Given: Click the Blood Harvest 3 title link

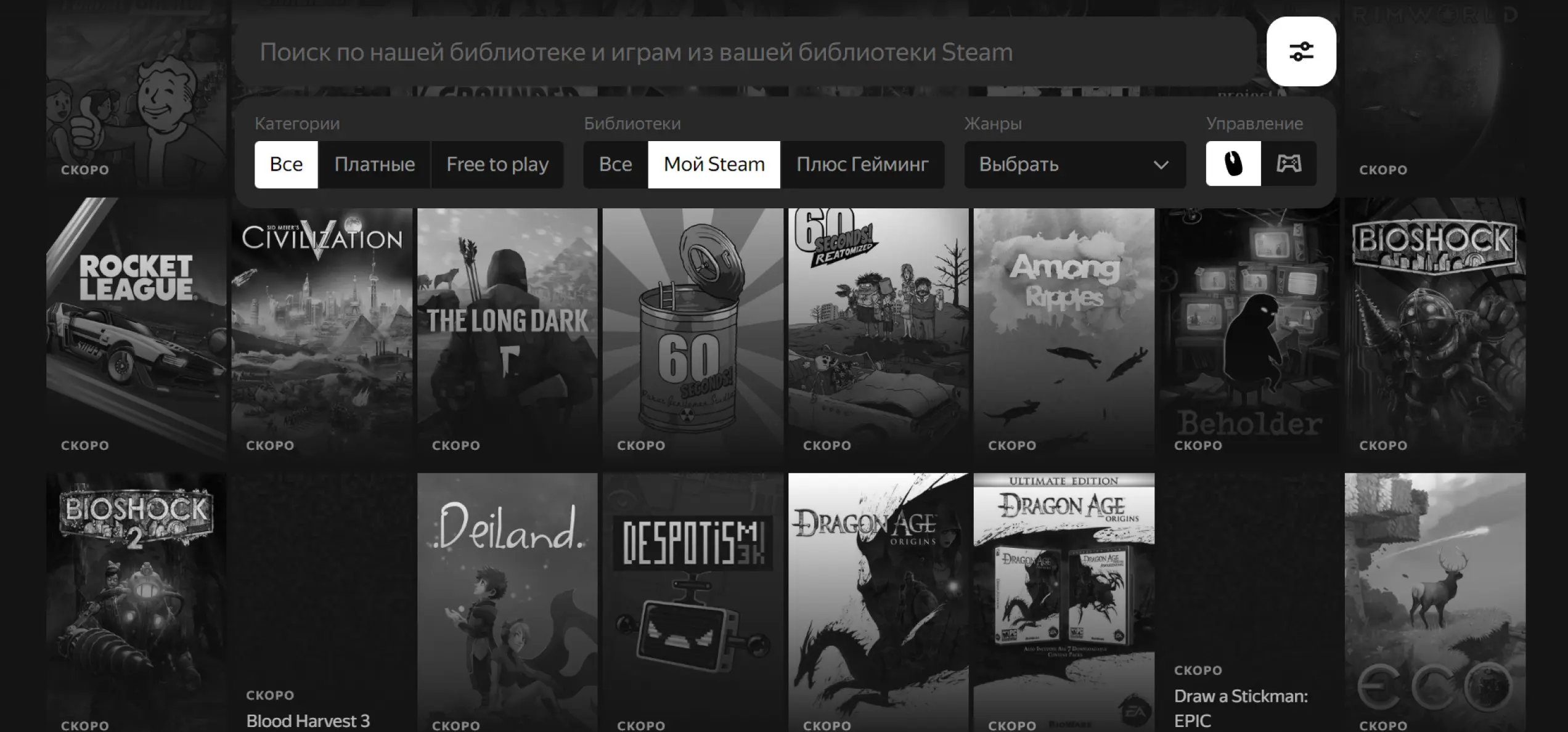Looking at the screenshot, I should pyautogui.click(x=308, y=721).
